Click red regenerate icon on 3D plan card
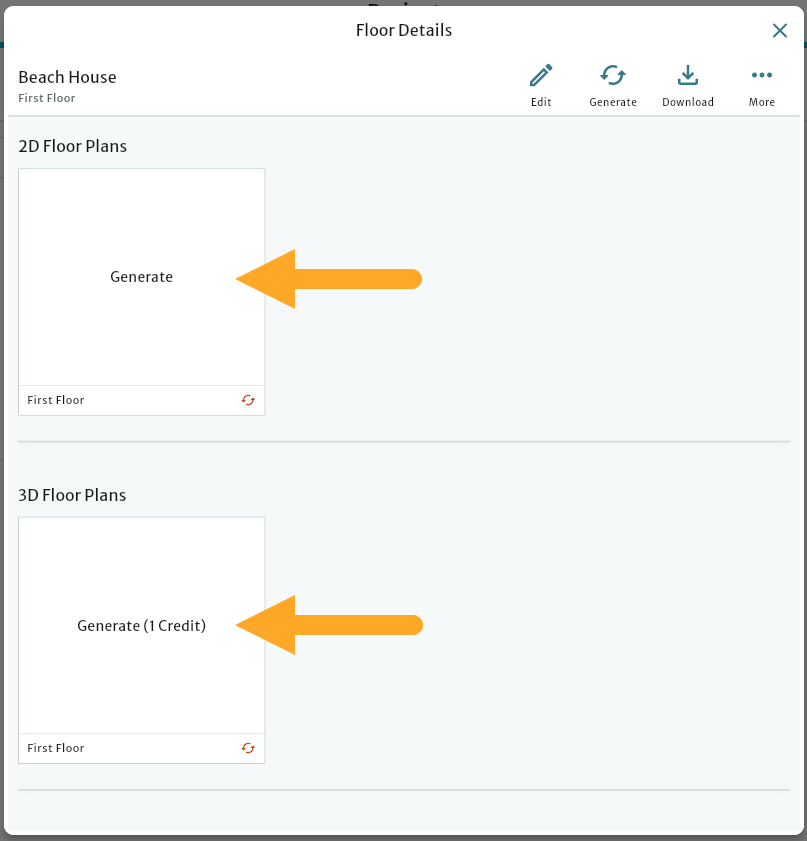807x841 pixels. tap(248, 748)
